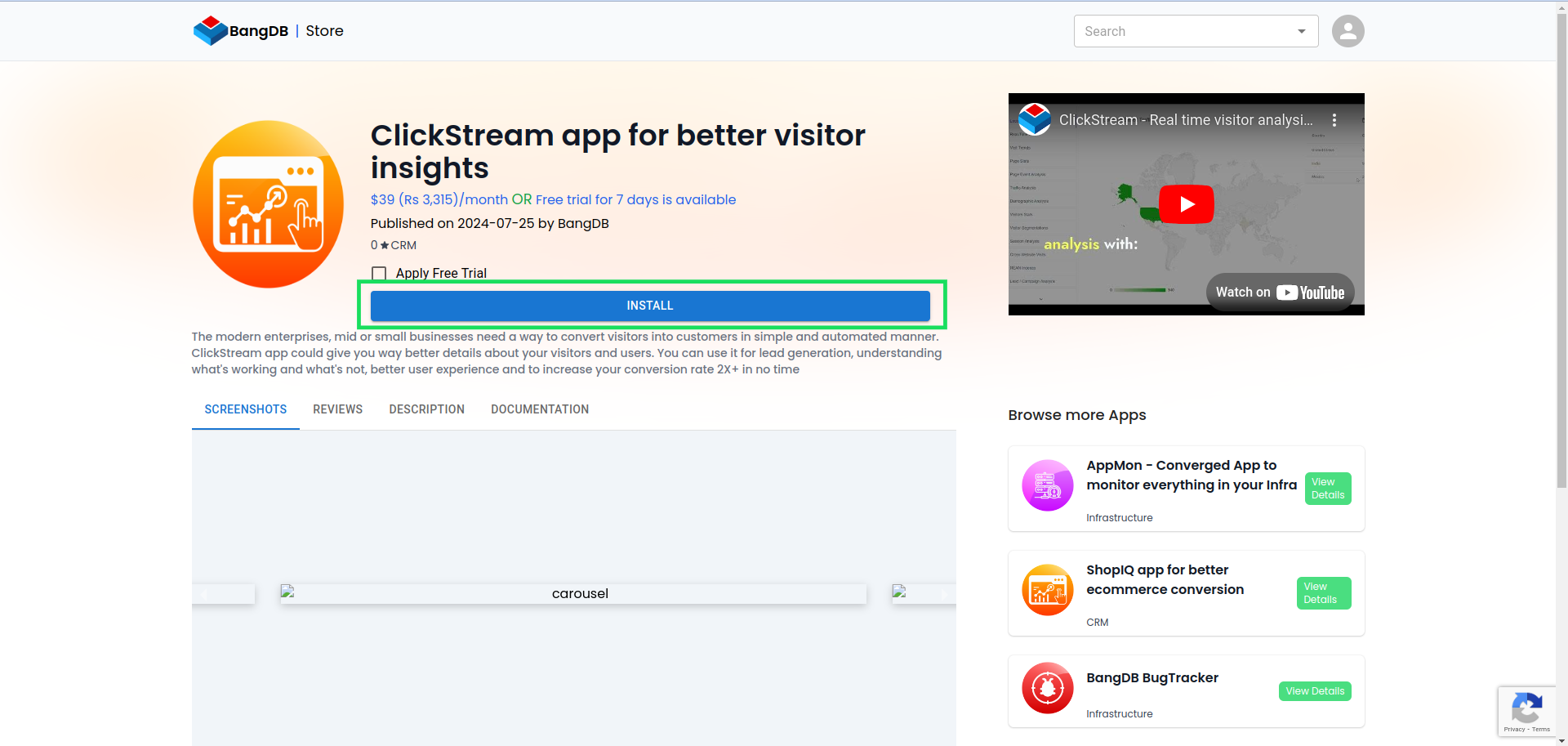Click BangDB BugTracker title
This screenshot has width=1568, height=746.
click(1152, 677)
